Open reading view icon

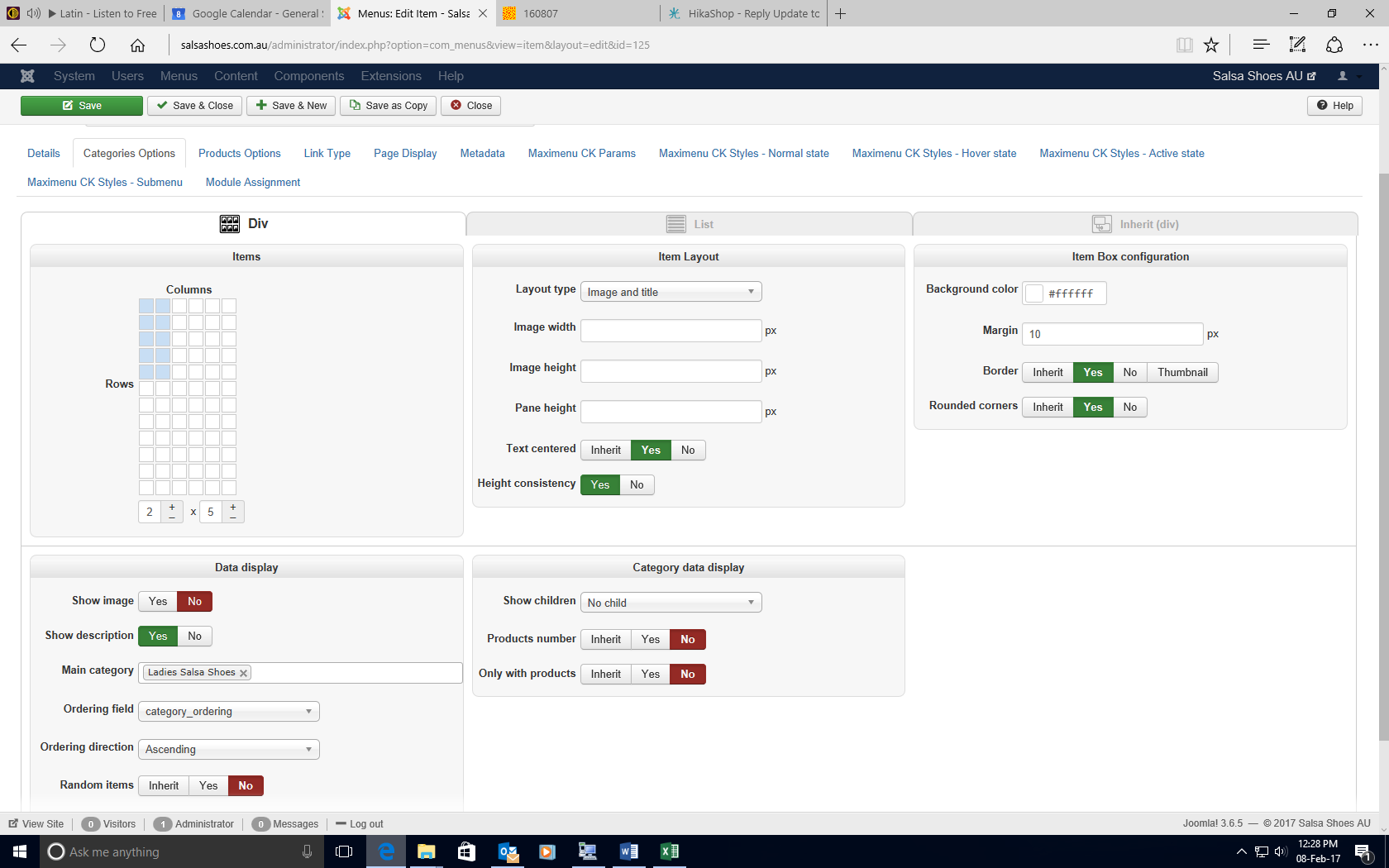coord(1184,45)
